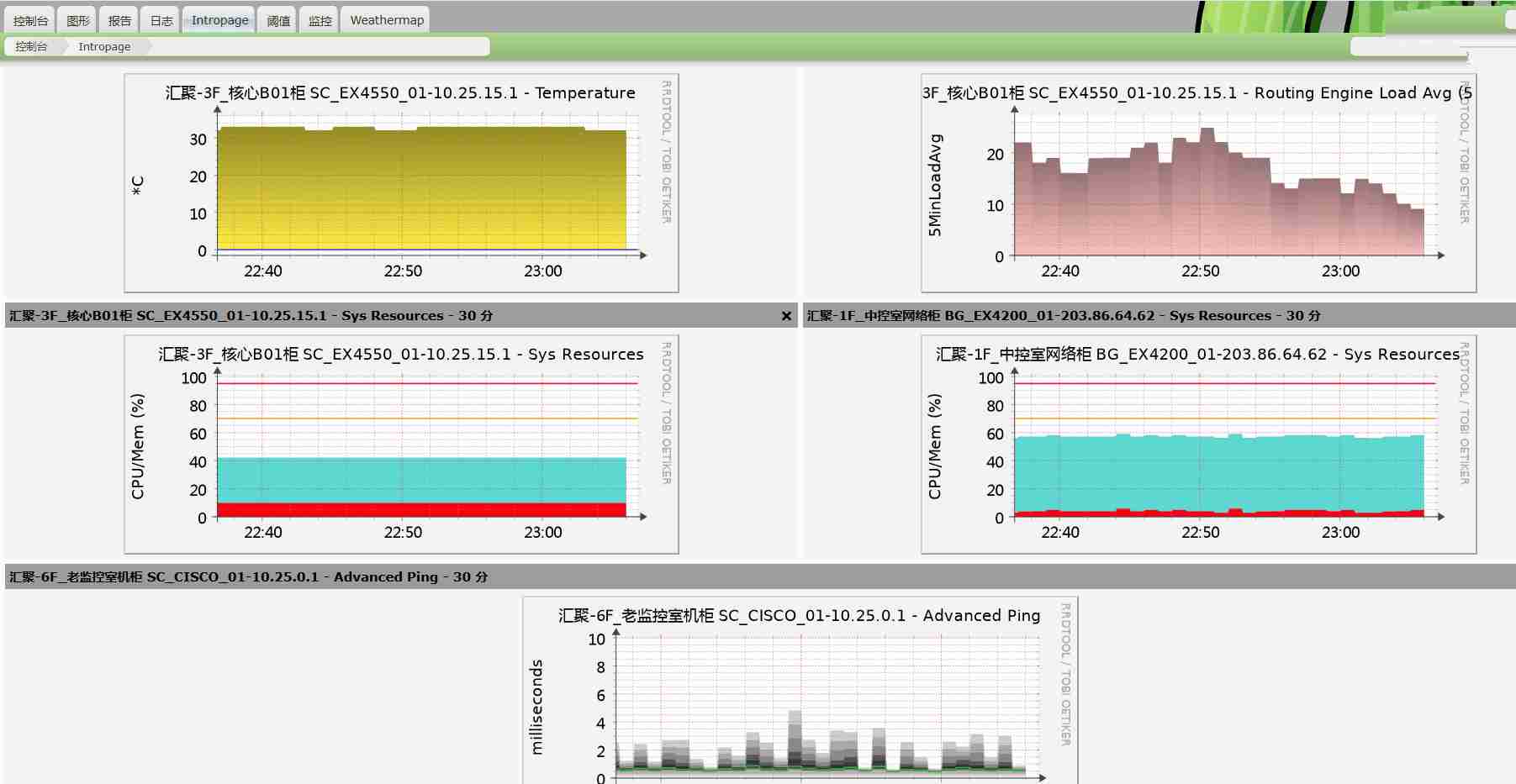
Task: Select the 监控 (Monitoring) tab
Action: pos(320,18)
